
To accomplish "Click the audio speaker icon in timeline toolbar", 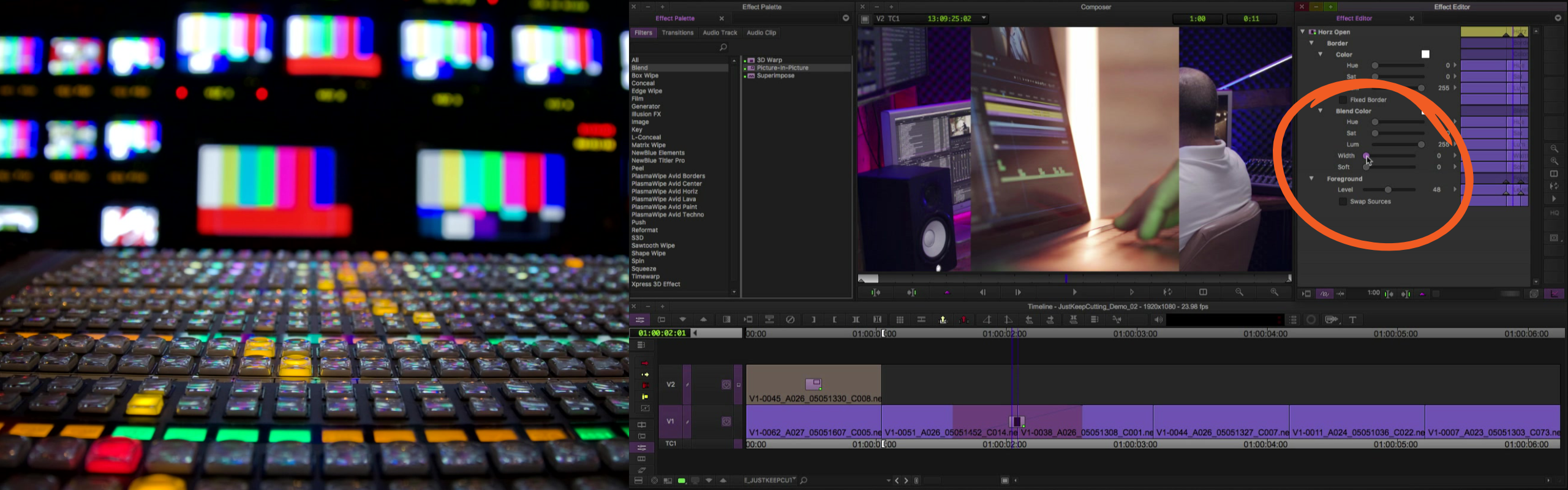I will [1158, 320].
